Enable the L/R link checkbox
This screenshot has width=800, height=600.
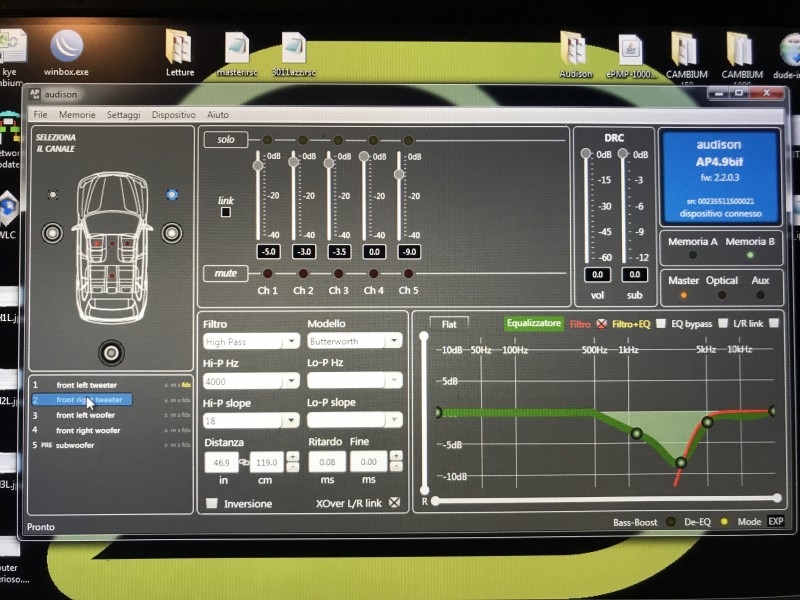(774, 323)
